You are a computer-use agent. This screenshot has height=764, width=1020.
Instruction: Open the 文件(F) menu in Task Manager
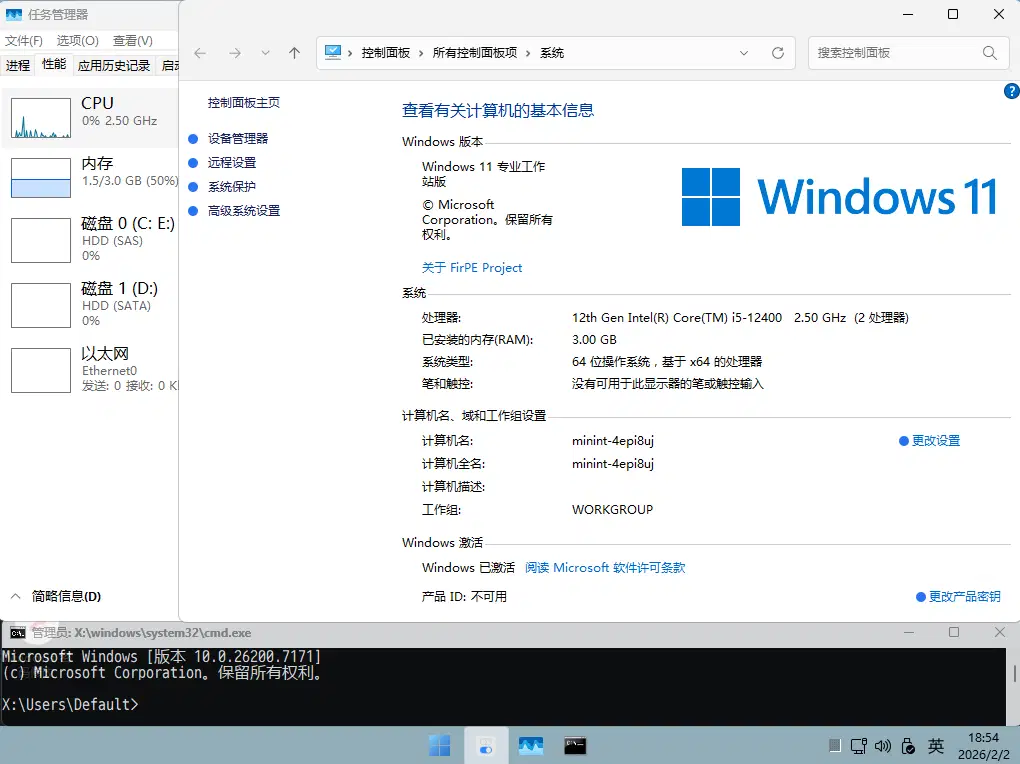coord(24,40)
